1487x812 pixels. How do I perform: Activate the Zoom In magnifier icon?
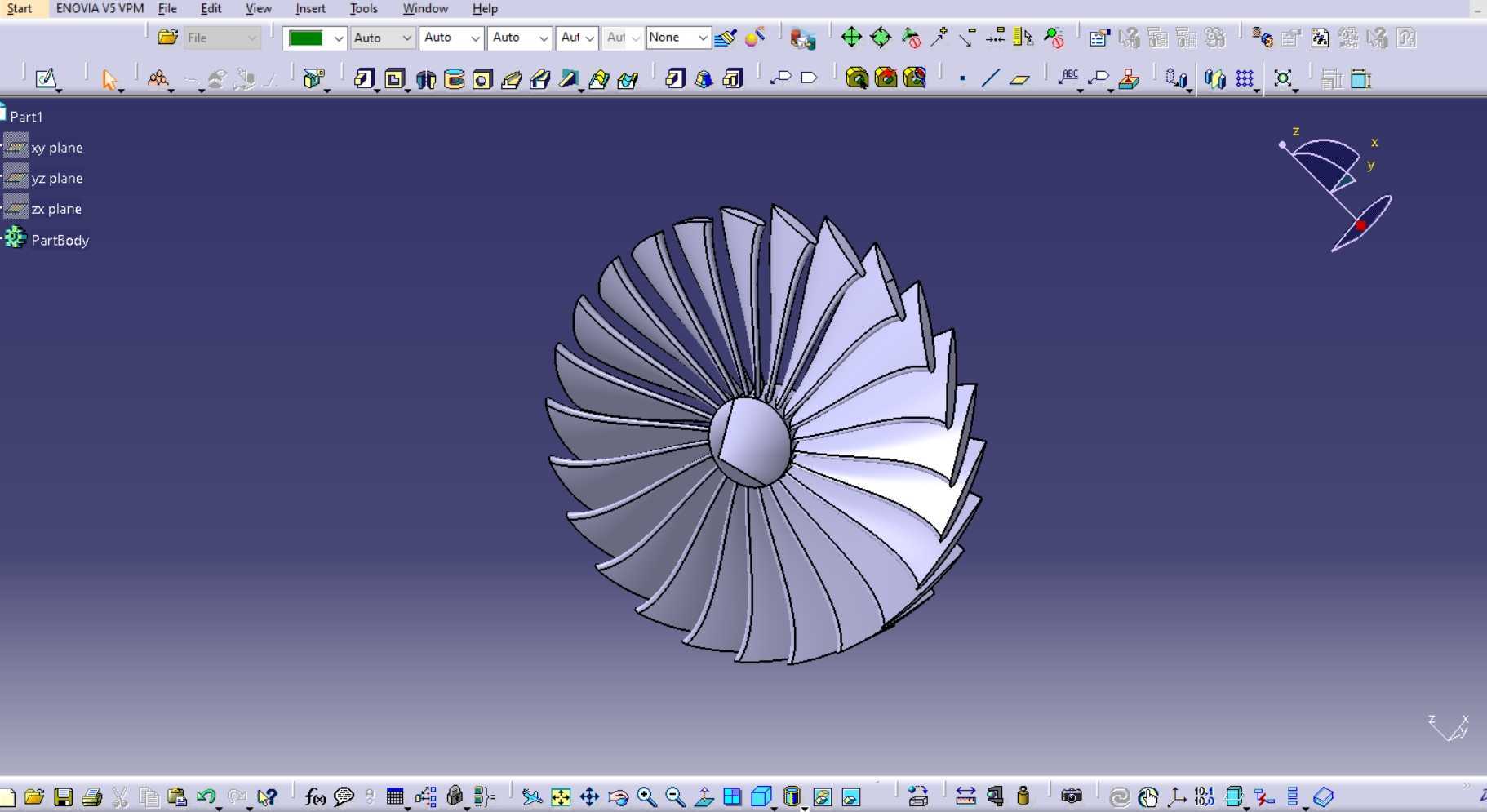coord(646,796)
